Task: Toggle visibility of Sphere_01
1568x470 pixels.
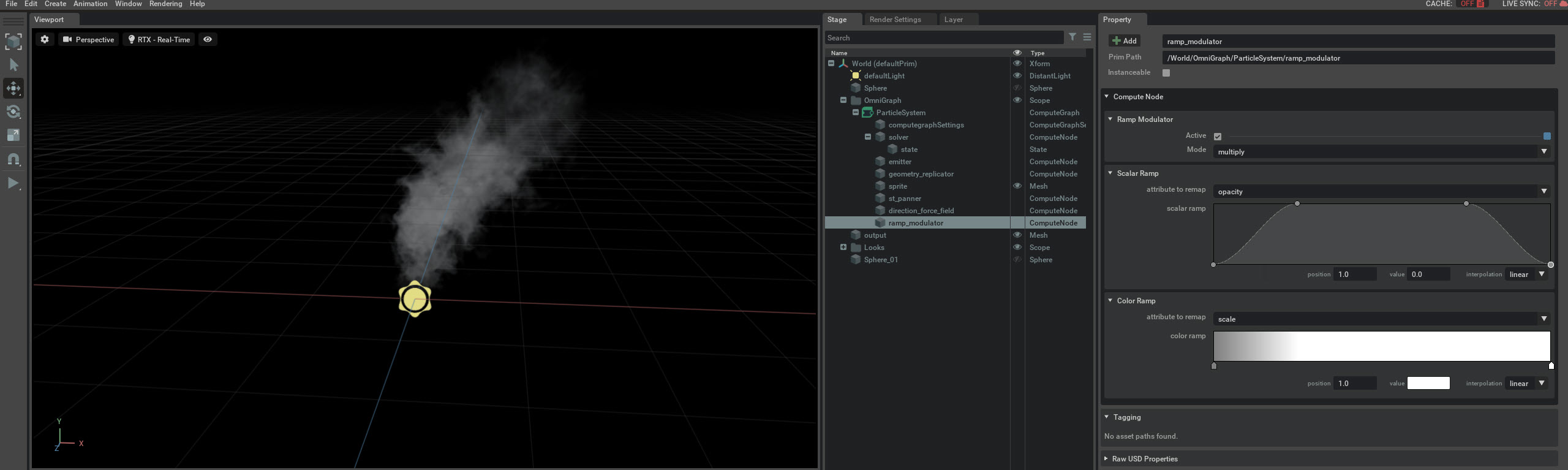Action: pyautogui.click(x=1017, y=259)
